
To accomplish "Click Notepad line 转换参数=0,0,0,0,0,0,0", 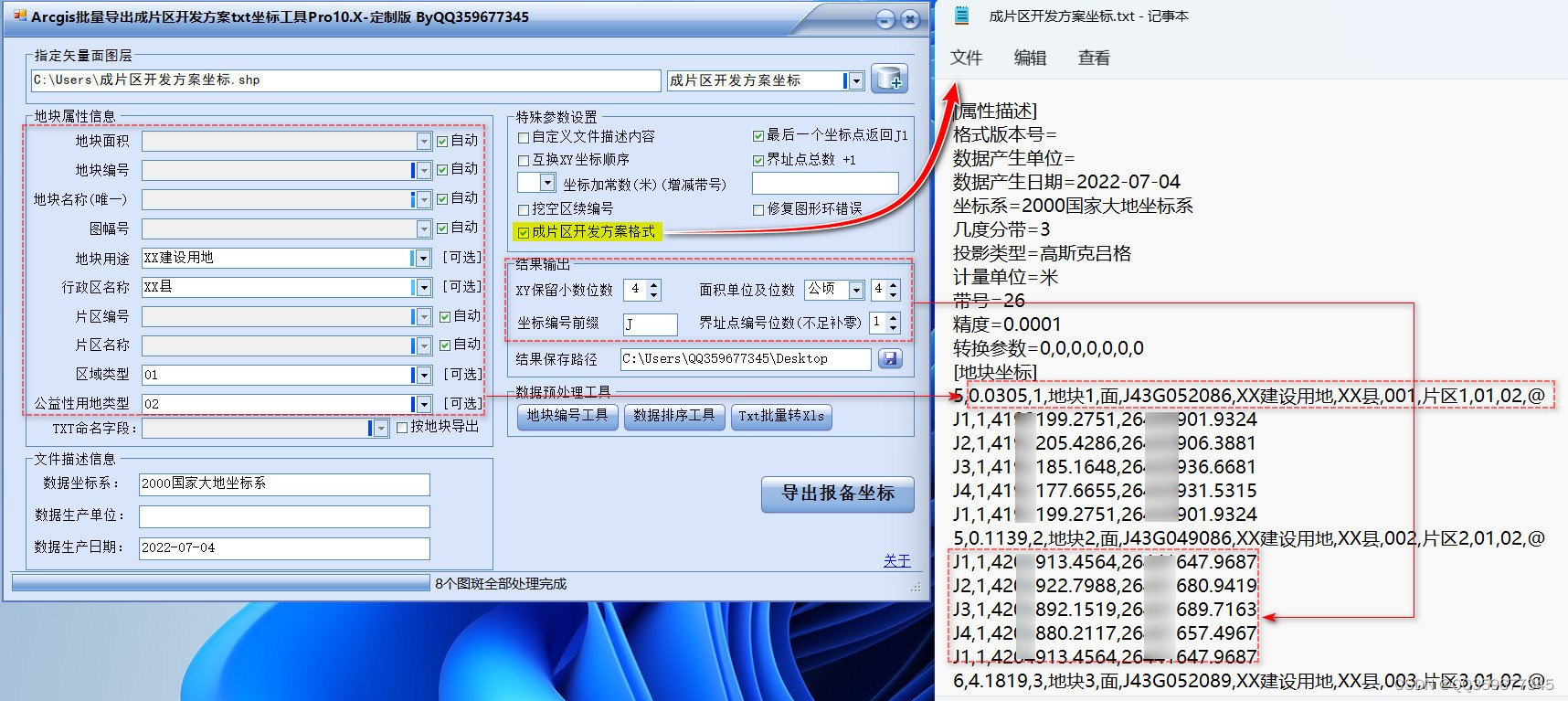I will pyautogui.click(x=1048, y=348).
